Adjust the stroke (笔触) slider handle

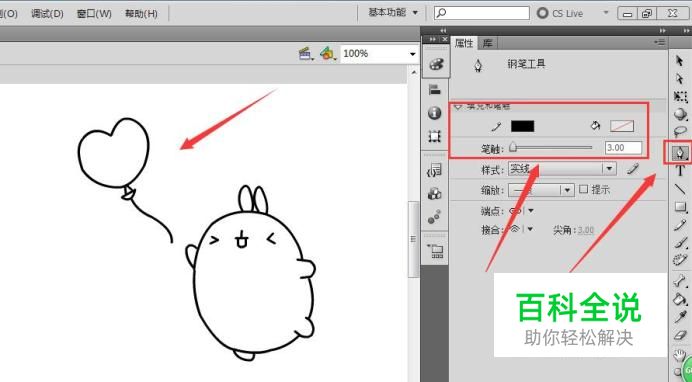513,147
